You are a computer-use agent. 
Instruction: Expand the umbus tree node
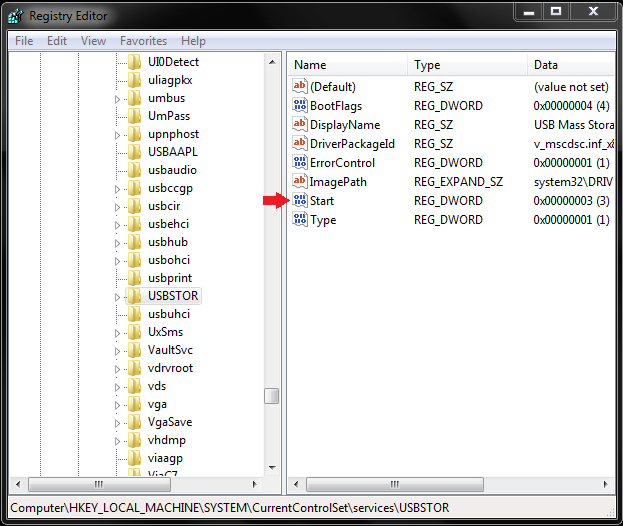(x=117, y=99)
